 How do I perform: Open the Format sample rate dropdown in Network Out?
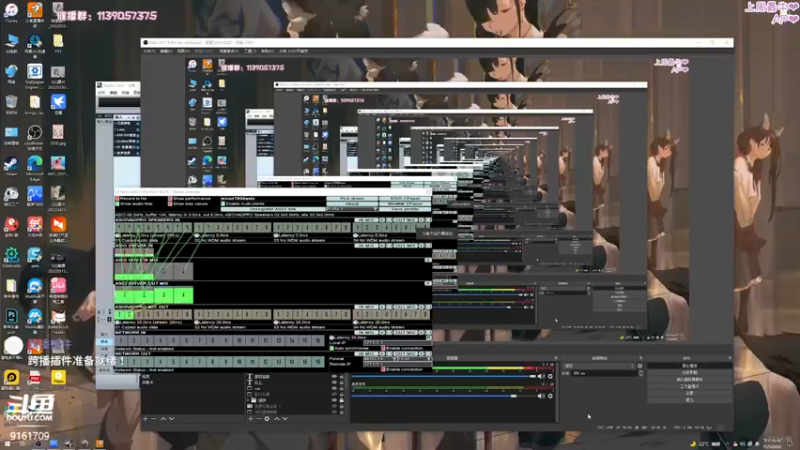[380, 359]
